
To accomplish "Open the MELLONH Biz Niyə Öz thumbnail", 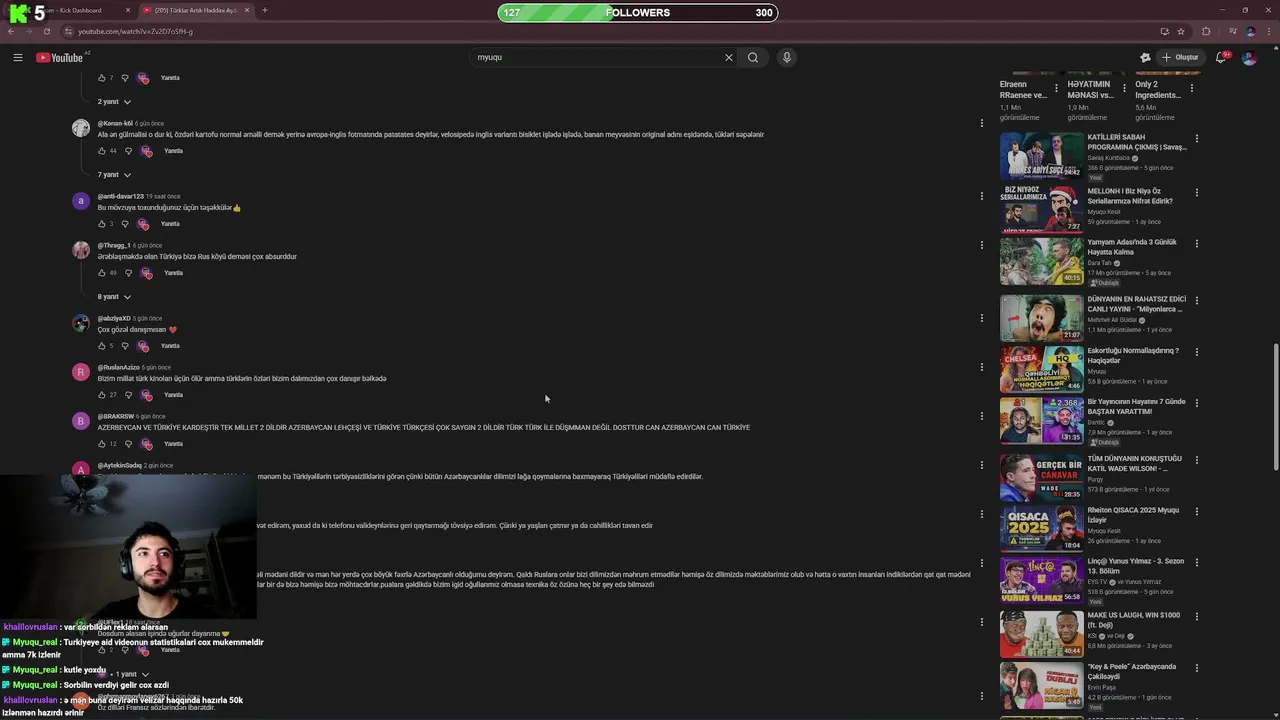I will tap(1041, 210).
